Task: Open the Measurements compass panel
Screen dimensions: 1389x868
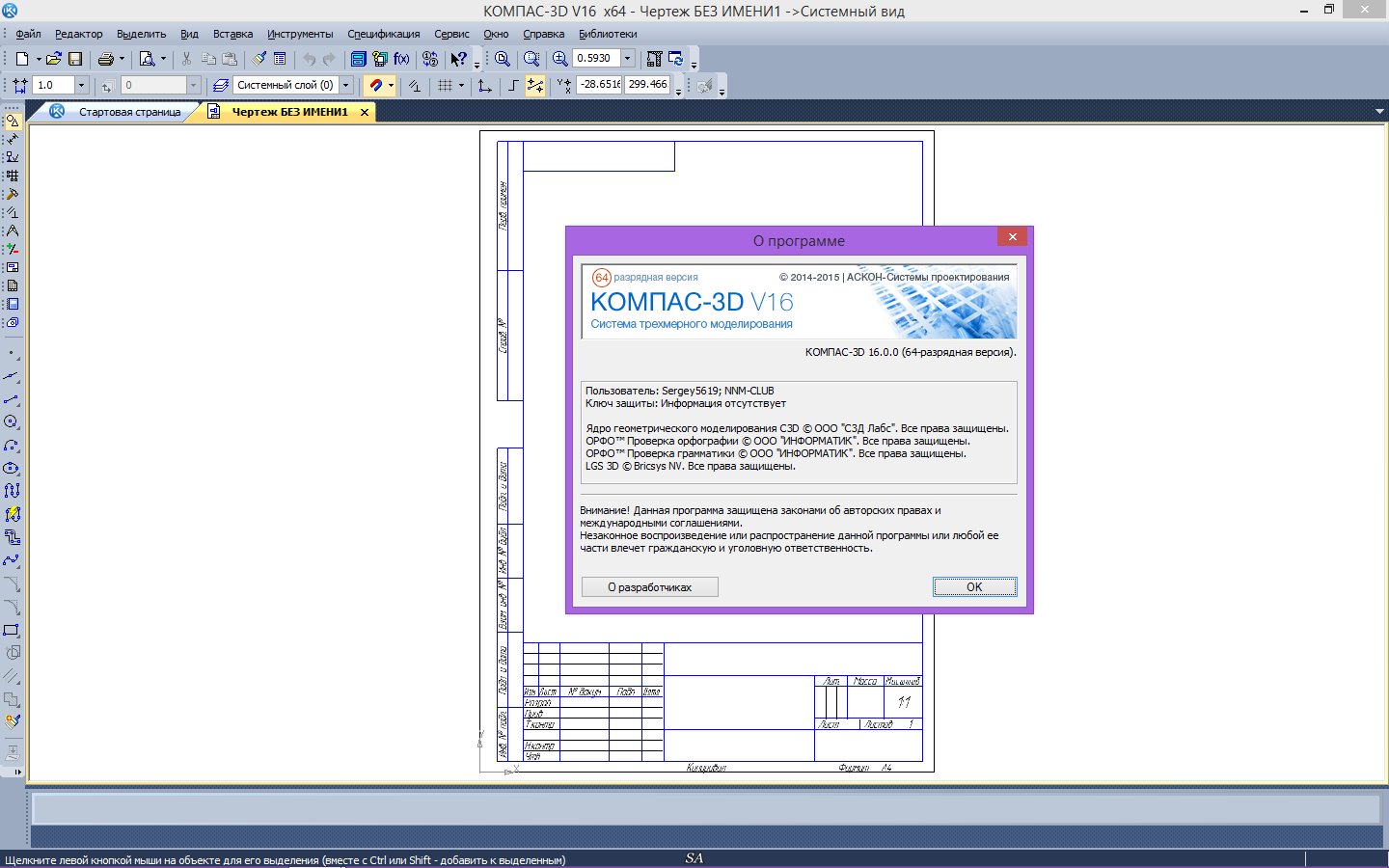Action: [x=13, y=231]
